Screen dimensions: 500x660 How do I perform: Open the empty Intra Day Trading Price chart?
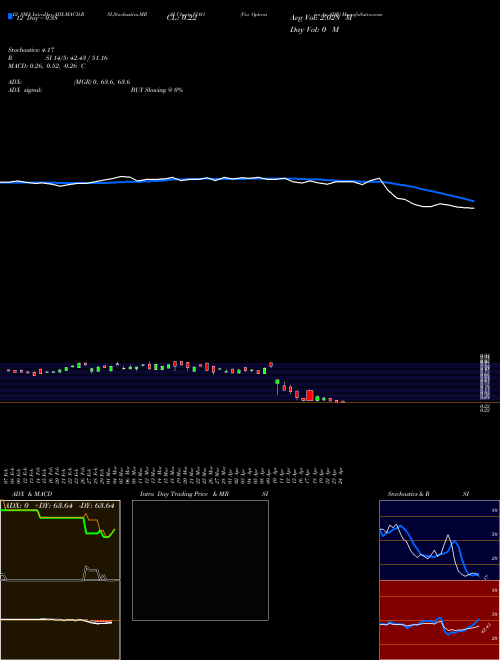tap(200, 560)
